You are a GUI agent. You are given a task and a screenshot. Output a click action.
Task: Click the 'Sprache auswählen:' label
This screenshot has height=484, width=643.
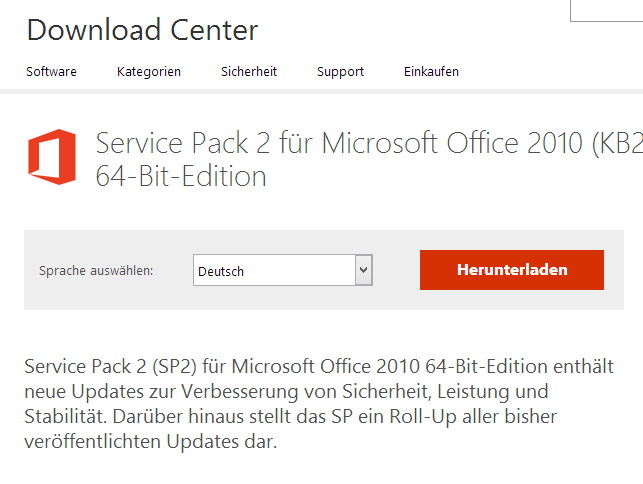click(x=96, y=271)
